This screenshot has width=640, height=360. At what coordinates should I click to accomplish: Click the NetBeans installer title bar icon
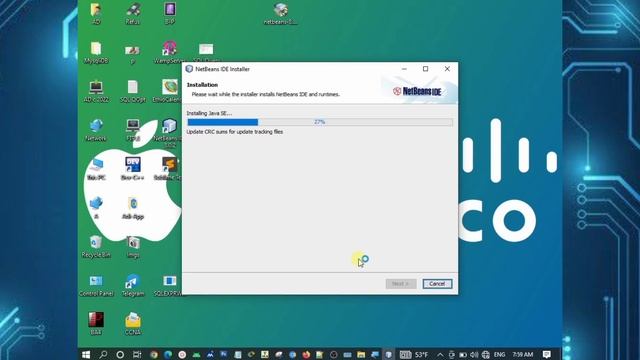point(189,69)
